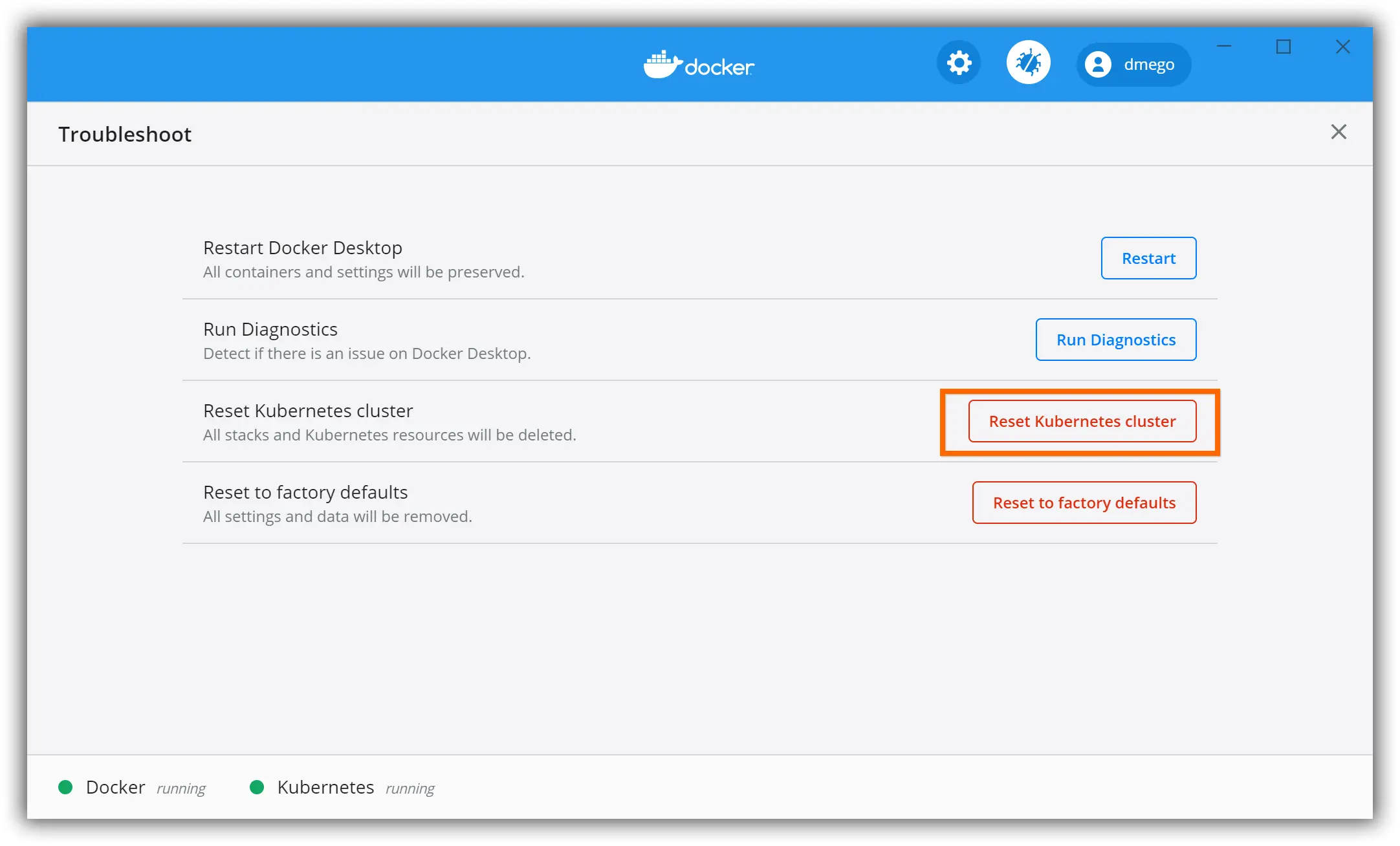Click the Docker whale logo
1400x846 pixels.
699,65
